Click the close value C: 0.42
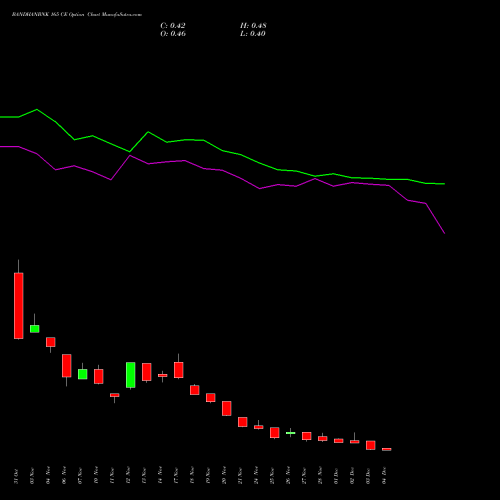 (173, 26)
